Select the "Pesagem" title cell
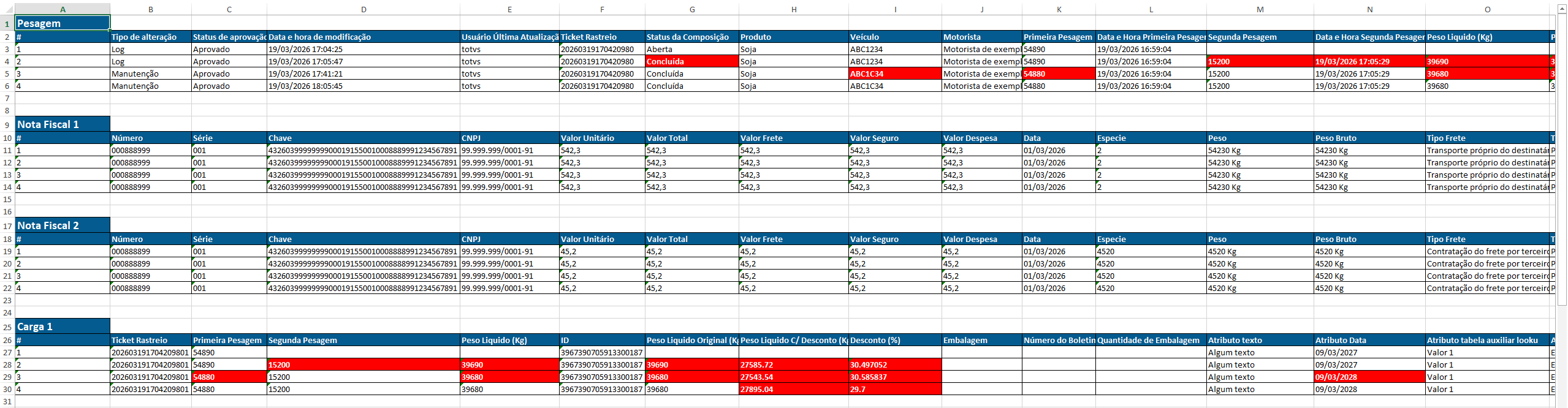 coord(63,23)
